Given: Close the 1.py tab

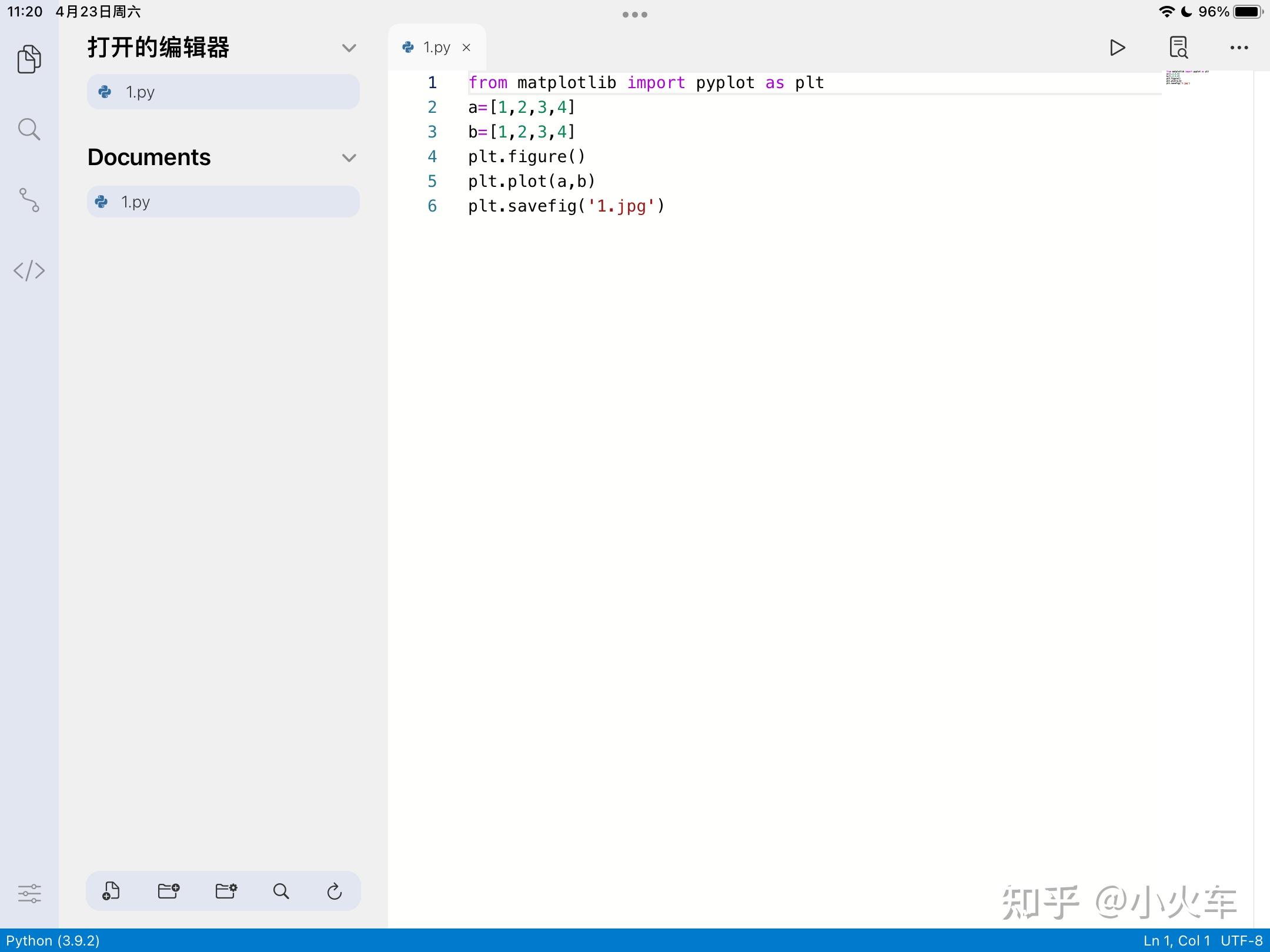Looking at the screenshot, I should click(x=466, y=48).
